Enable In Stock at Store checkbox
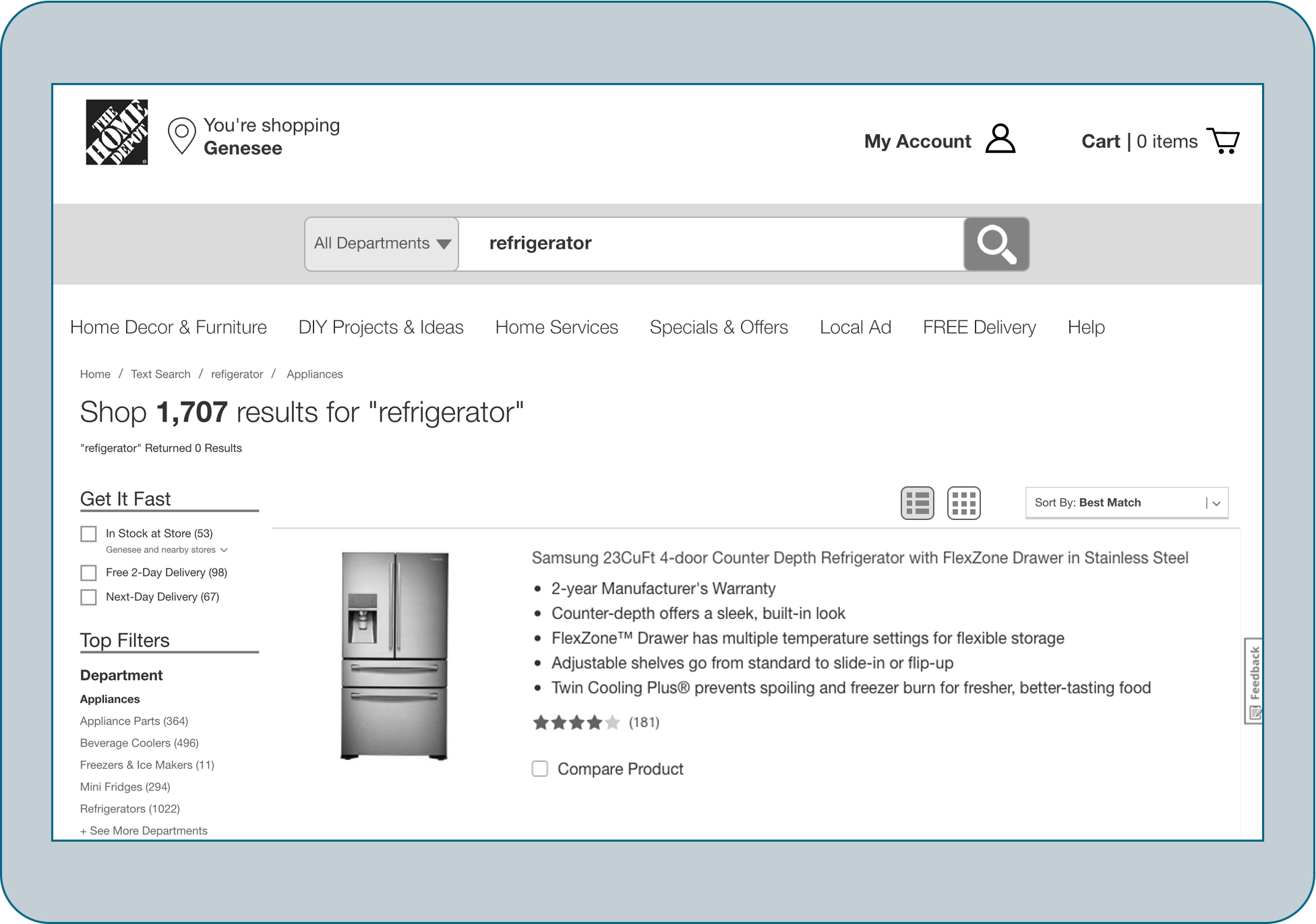This screenshot has width=1316, height=924. click(89, 533)
